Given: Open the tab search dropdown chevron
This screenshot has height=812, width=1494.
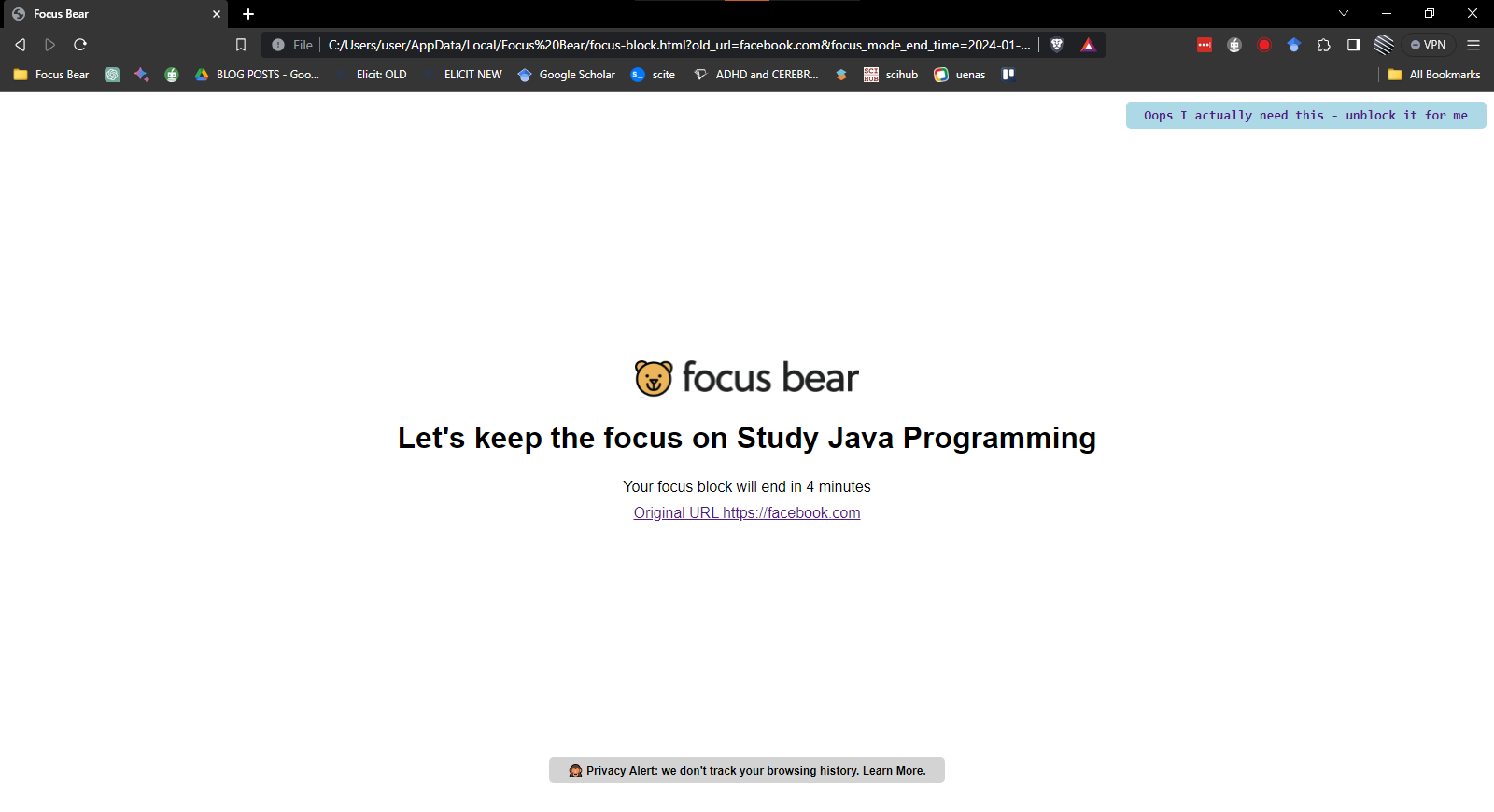Looking at the screenshot, I should (1344, 13).
